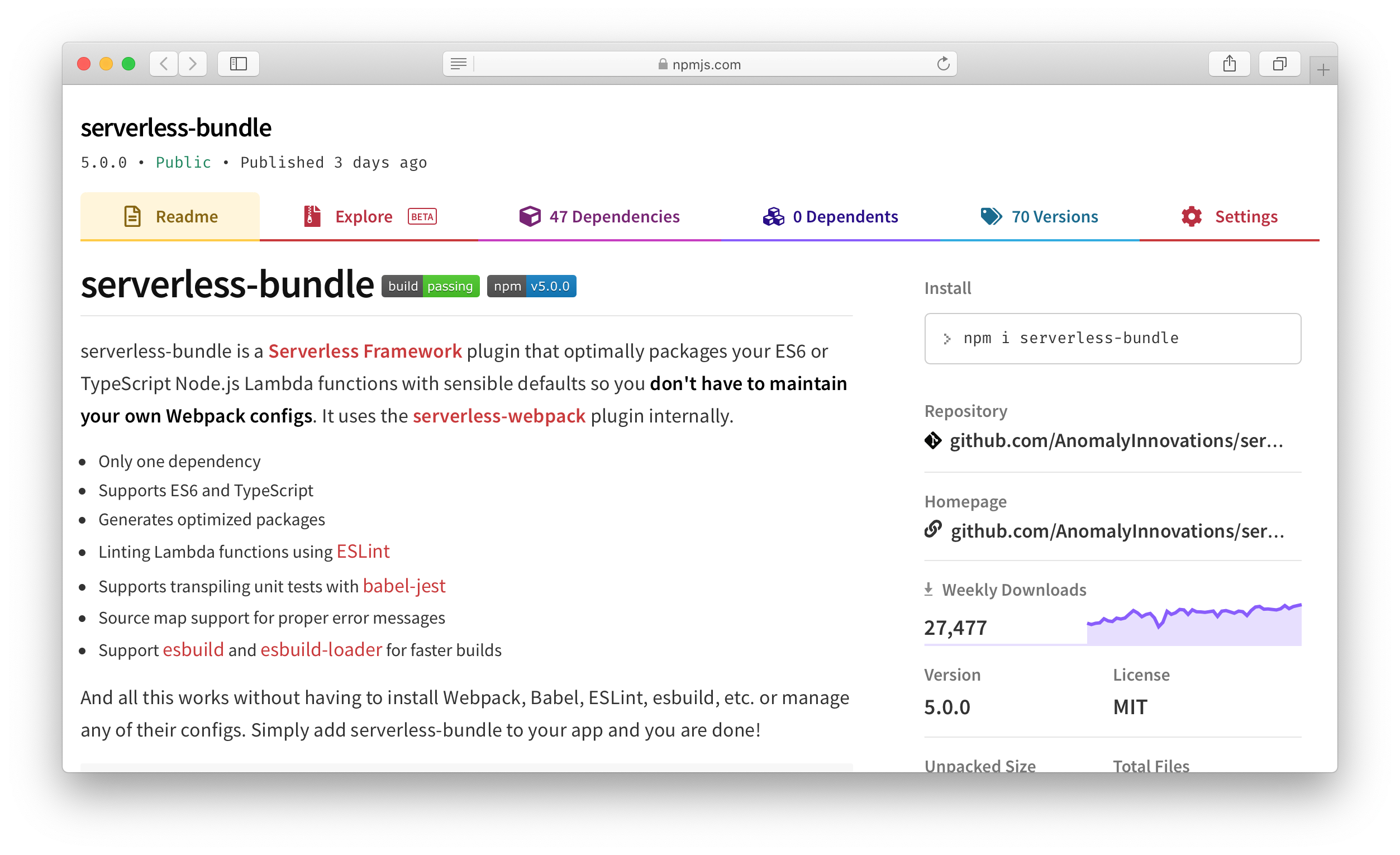The height and width of the screenshot is (855, 1400).
Task: Click the Safari forward arrow button
Action: [193, 64]
